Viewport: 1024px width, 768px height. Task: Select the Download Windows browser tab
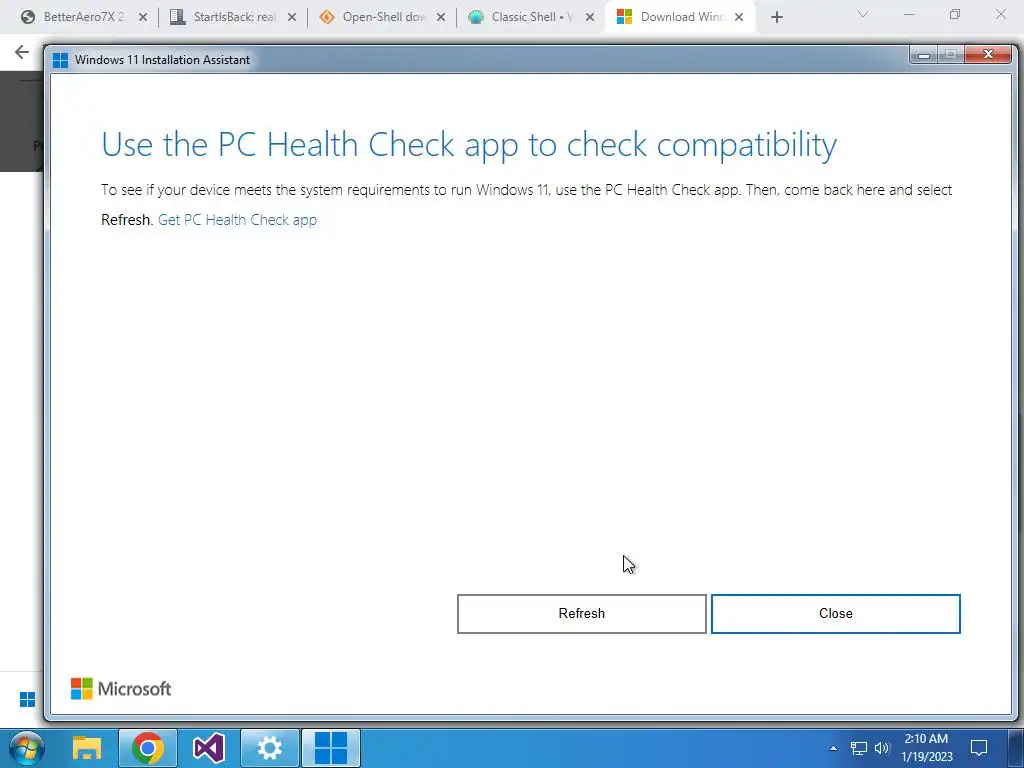click(679, 17)
